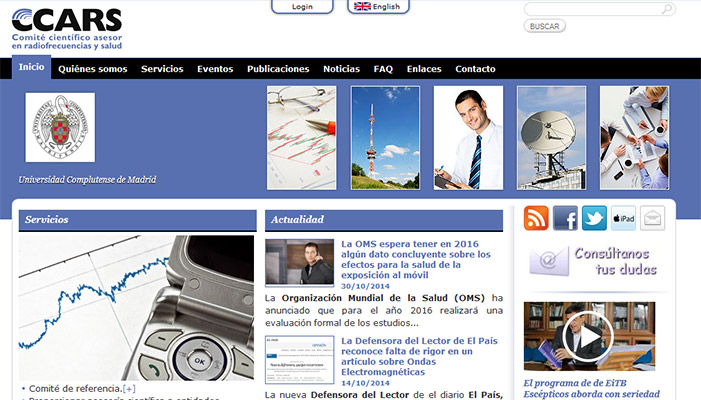
Task: Open the Twitter profile icon
Action: 594,218
